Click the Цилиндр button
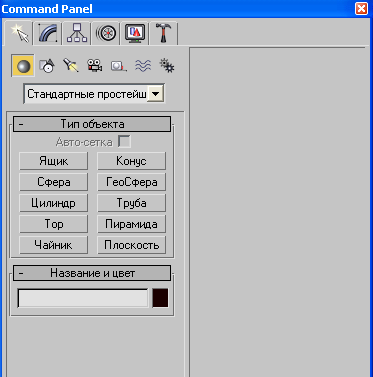Image resolution: width=373 pixels, height=377 pixels. click(54, 203)
